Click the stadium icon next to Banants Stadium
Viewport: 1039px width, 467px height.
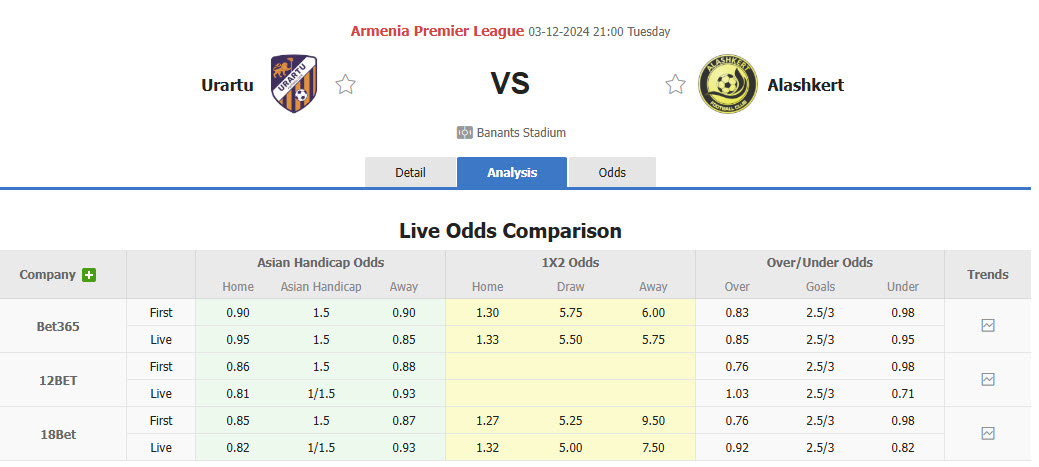465,132
